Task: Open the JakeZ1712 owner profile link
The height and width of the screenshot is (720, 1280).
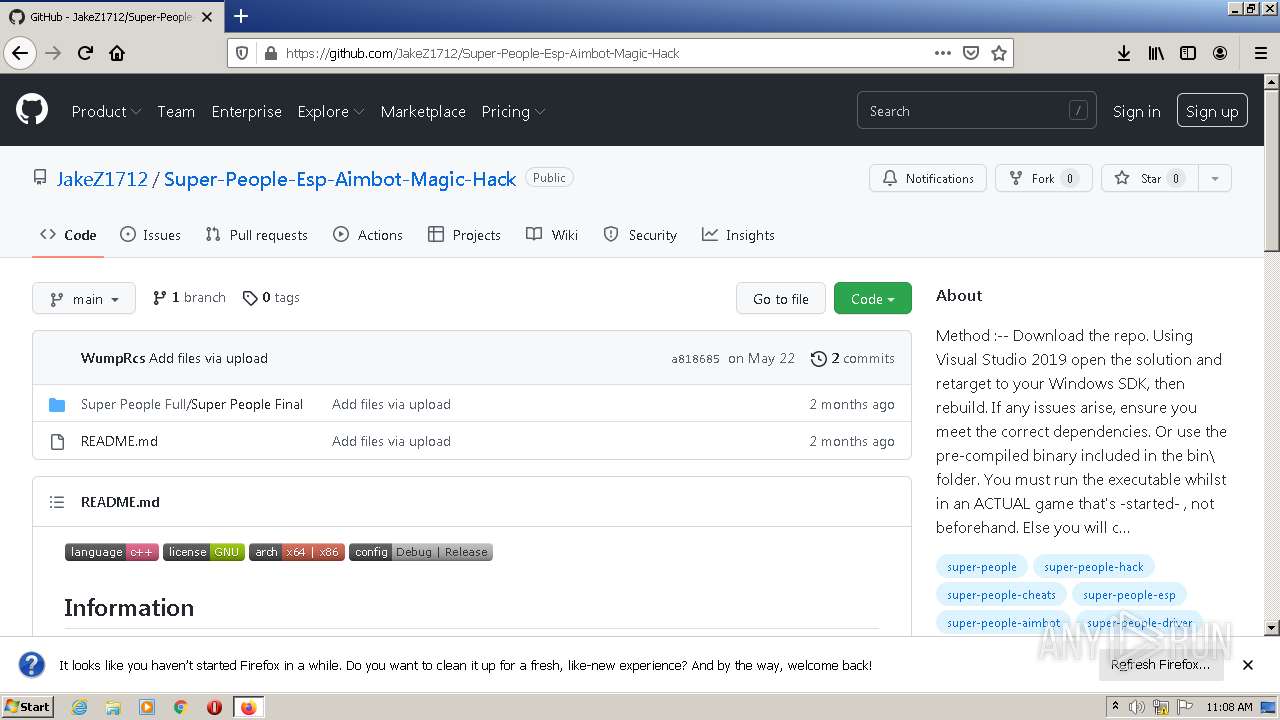Action: [x=102, y=179]
